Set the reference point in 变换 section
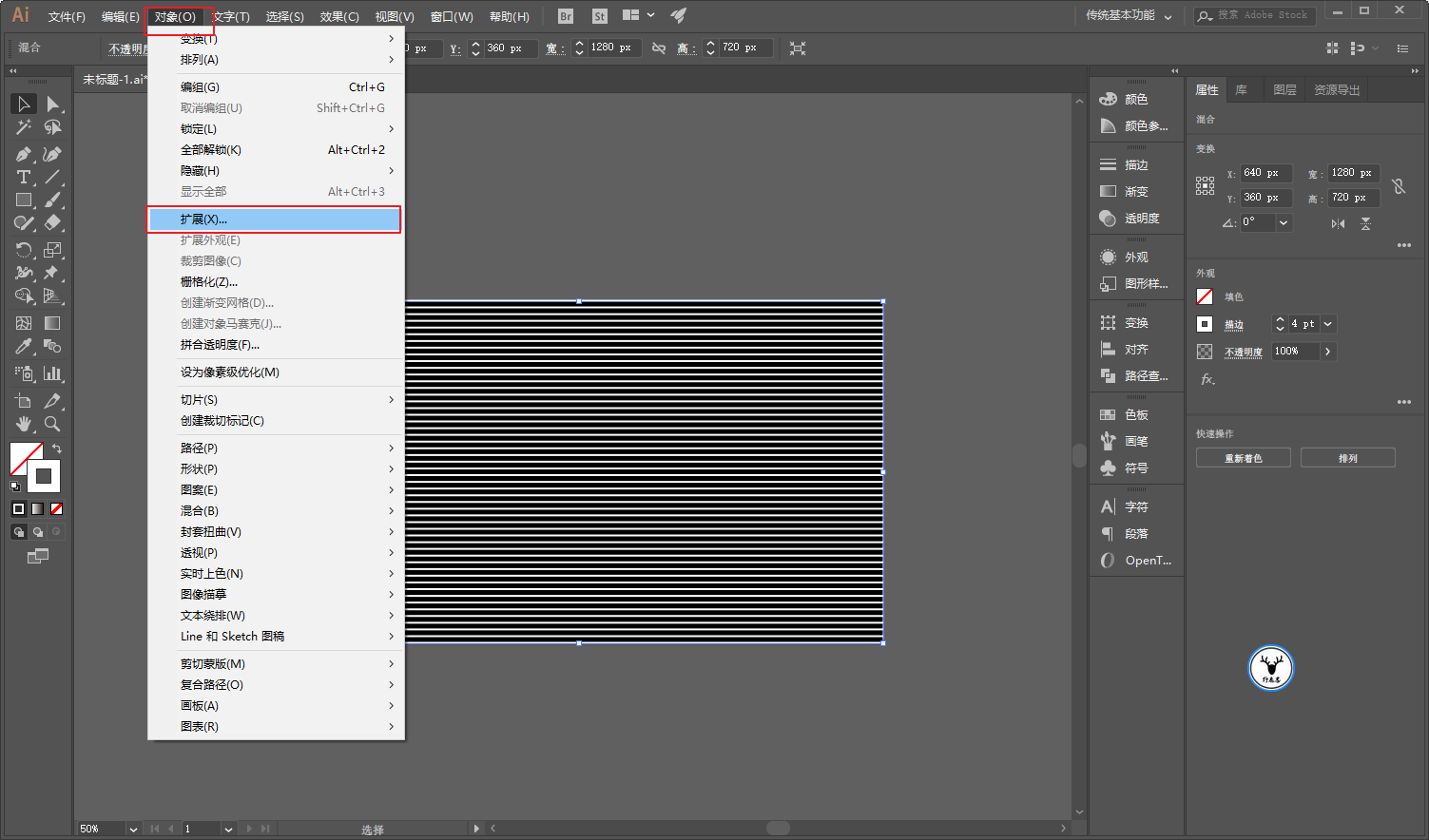This screenshot has height=840, width=1429. [1205, 186]
